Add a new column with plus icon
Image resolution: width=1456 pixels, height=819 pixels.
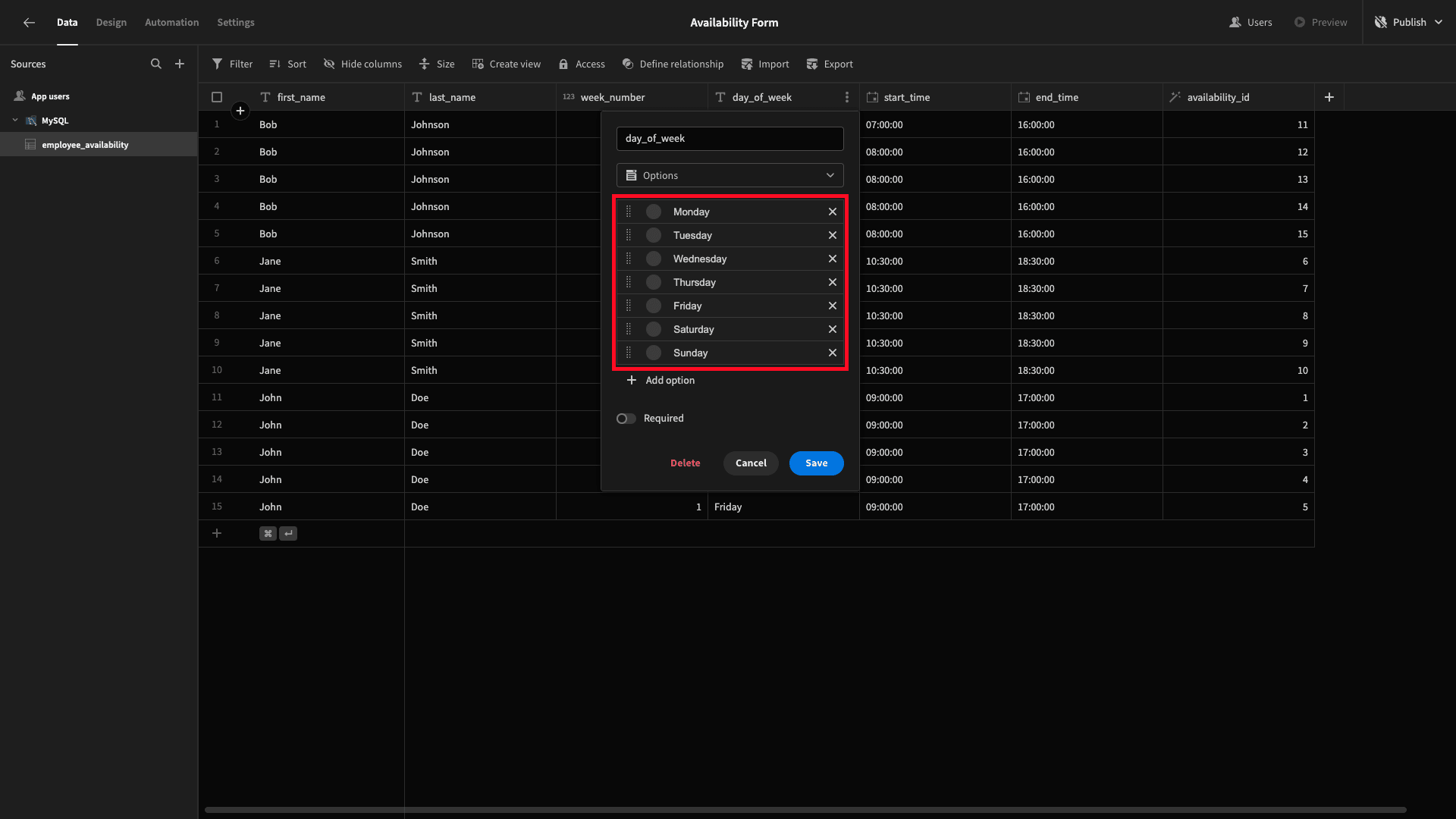point(1329,97)
